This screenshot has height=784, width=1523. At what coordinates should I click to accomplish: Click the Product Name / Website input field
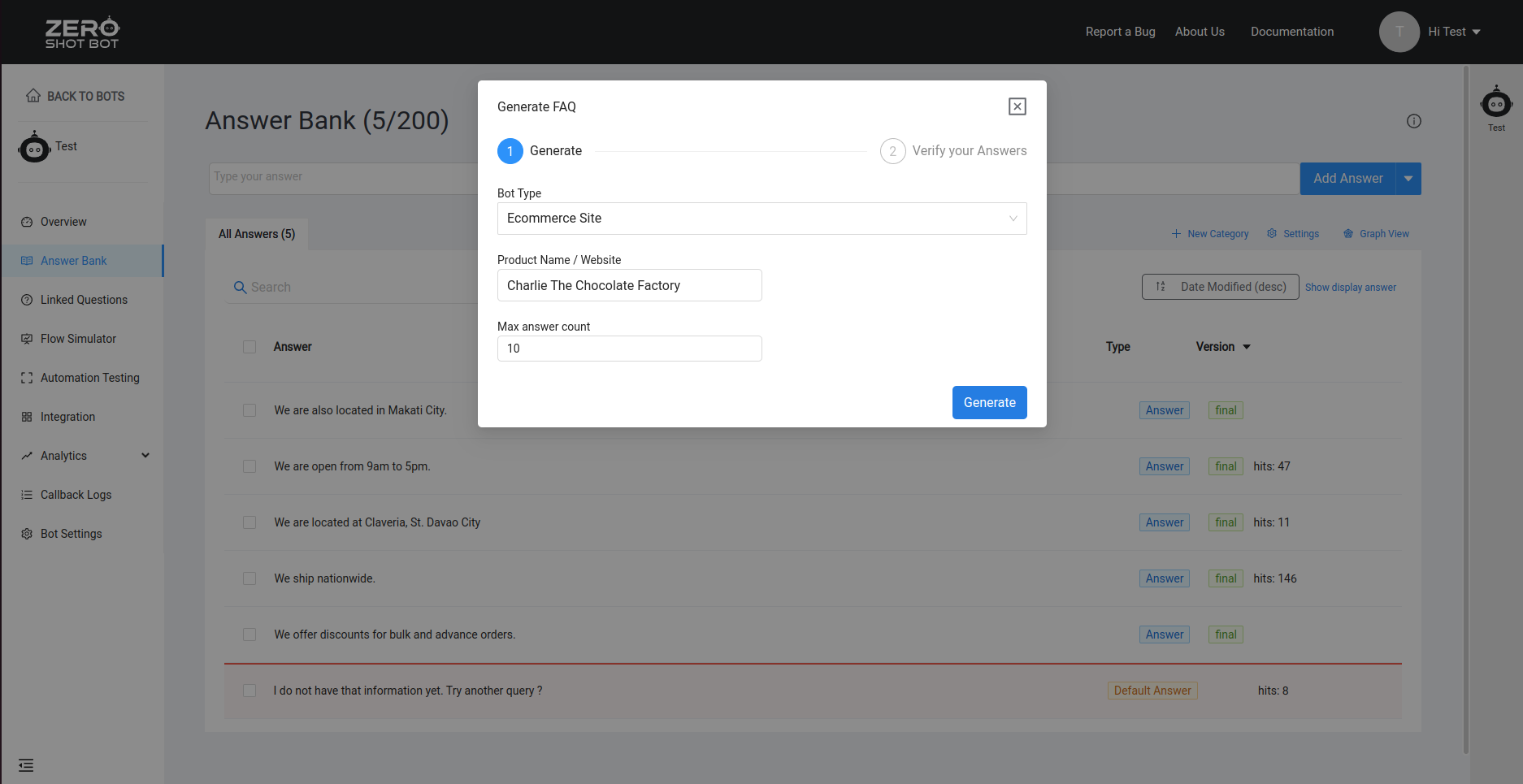pyautogui.click(x=630, y=285)
